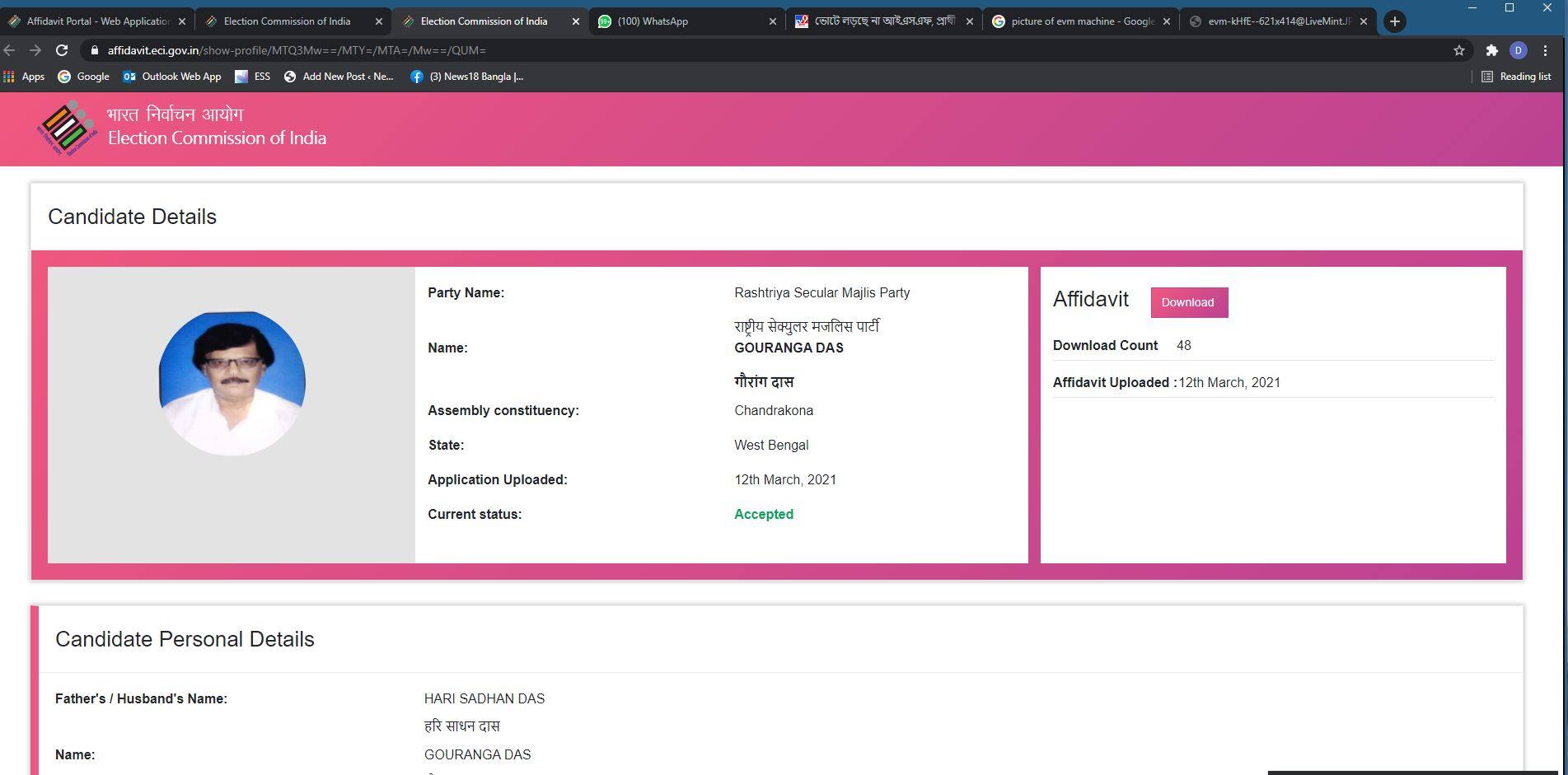Screen dimensions: 1568x775
Task: Open the News18 Bangla Facebook bookmark
Action: click(x=466, y=77)
